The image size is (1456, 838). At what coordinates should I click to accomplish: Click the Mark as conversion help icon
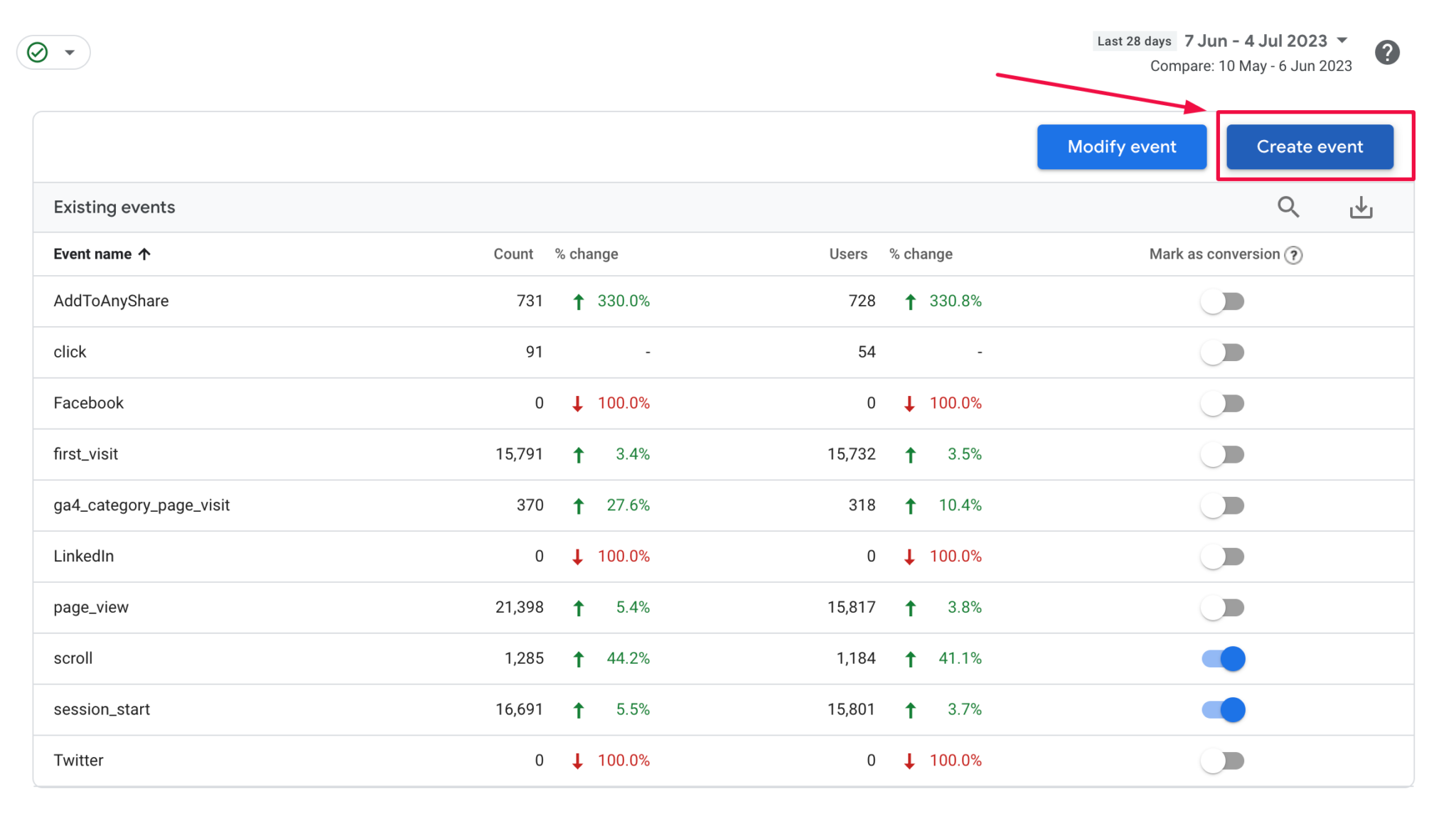pyautogui.click(x=1294, y=254)
